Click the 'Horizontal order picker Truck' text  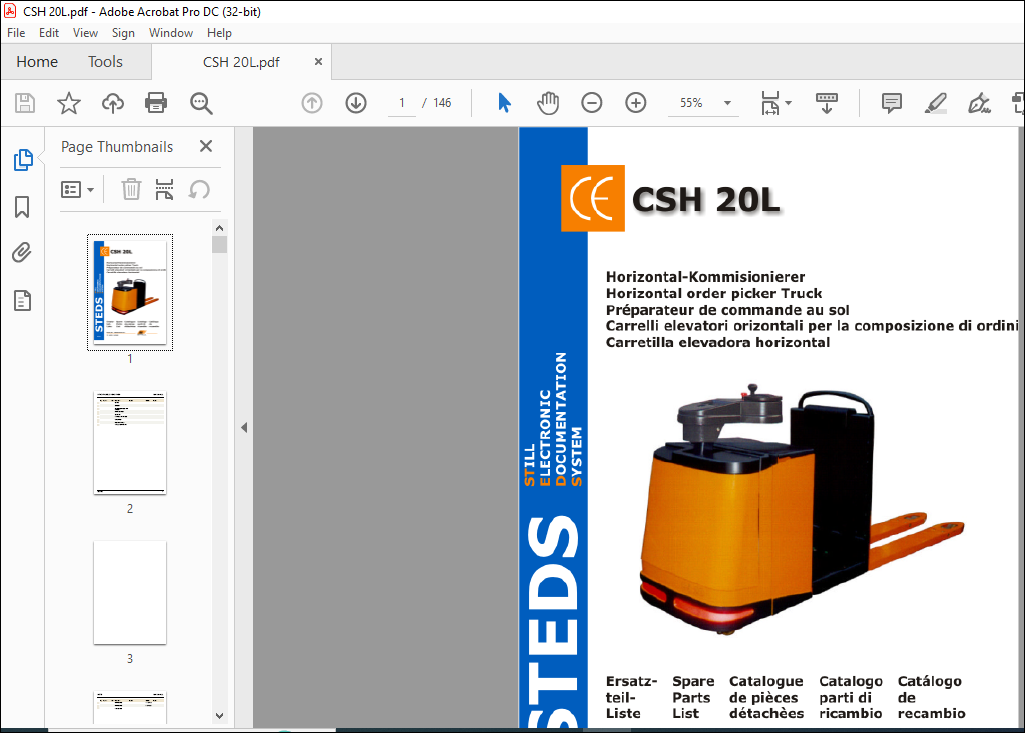tap(714, 294)
